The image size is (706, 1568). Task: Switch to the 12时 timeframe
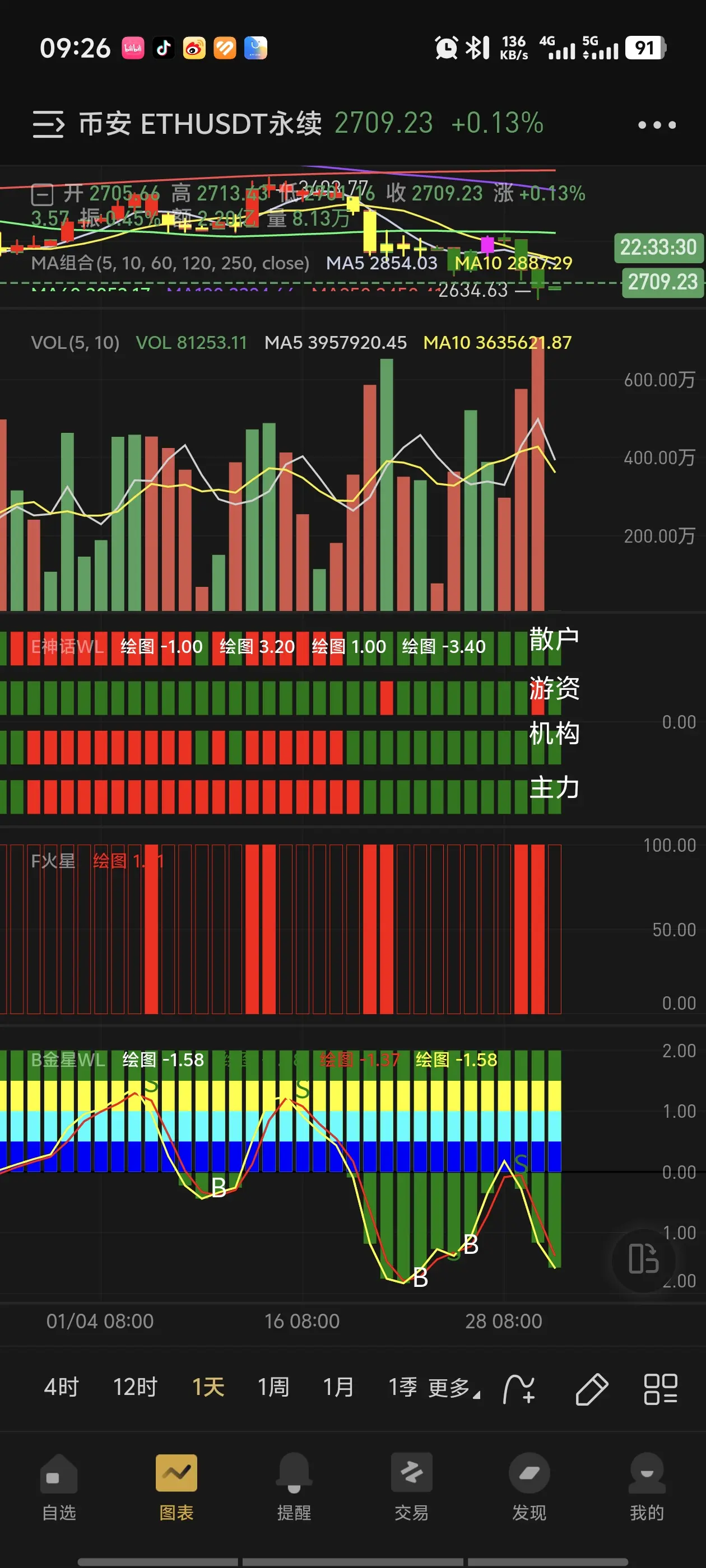pyautogui.click(x=135, y=1387)
